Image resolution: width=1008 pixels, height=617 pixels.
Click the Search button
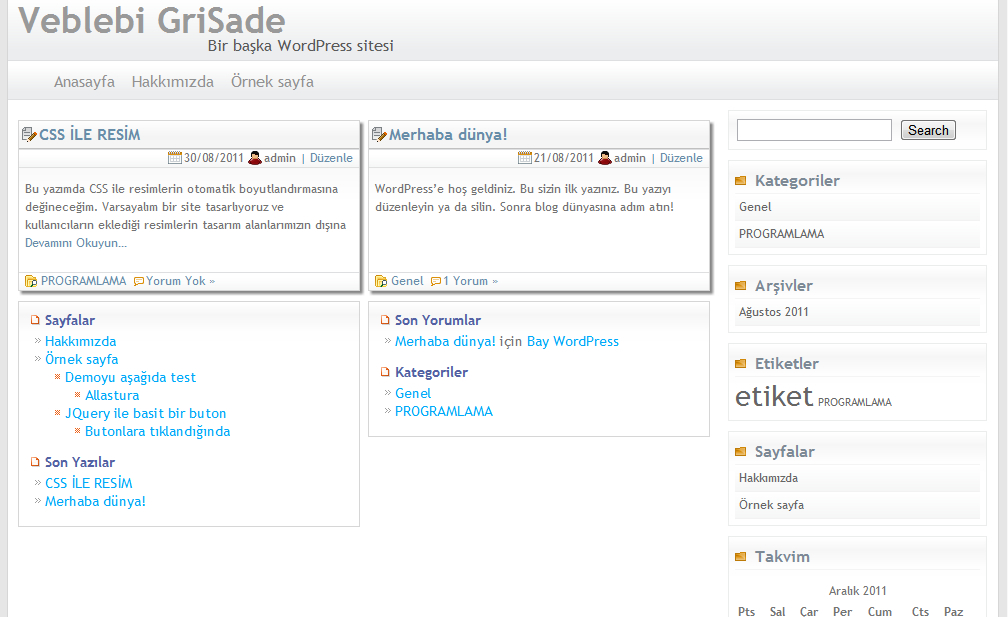tap(928, 130)
